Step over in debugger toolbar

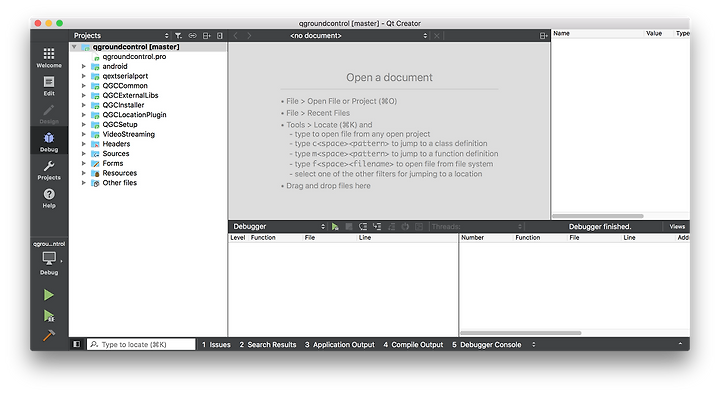pyautogui.click(x=363, y=226)
